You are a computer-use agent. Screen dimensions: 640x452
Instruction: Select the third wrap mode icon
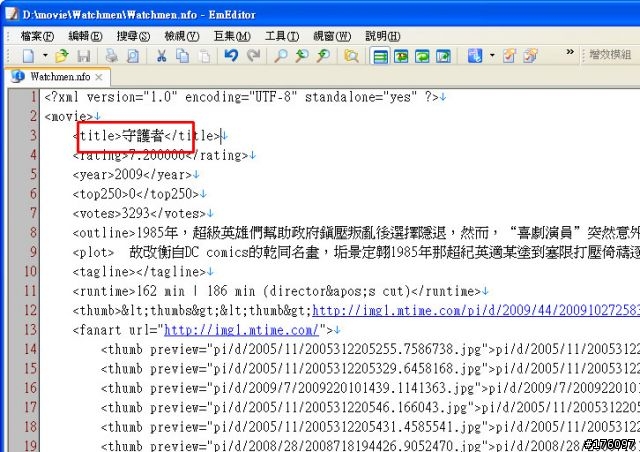click(422, 56)
